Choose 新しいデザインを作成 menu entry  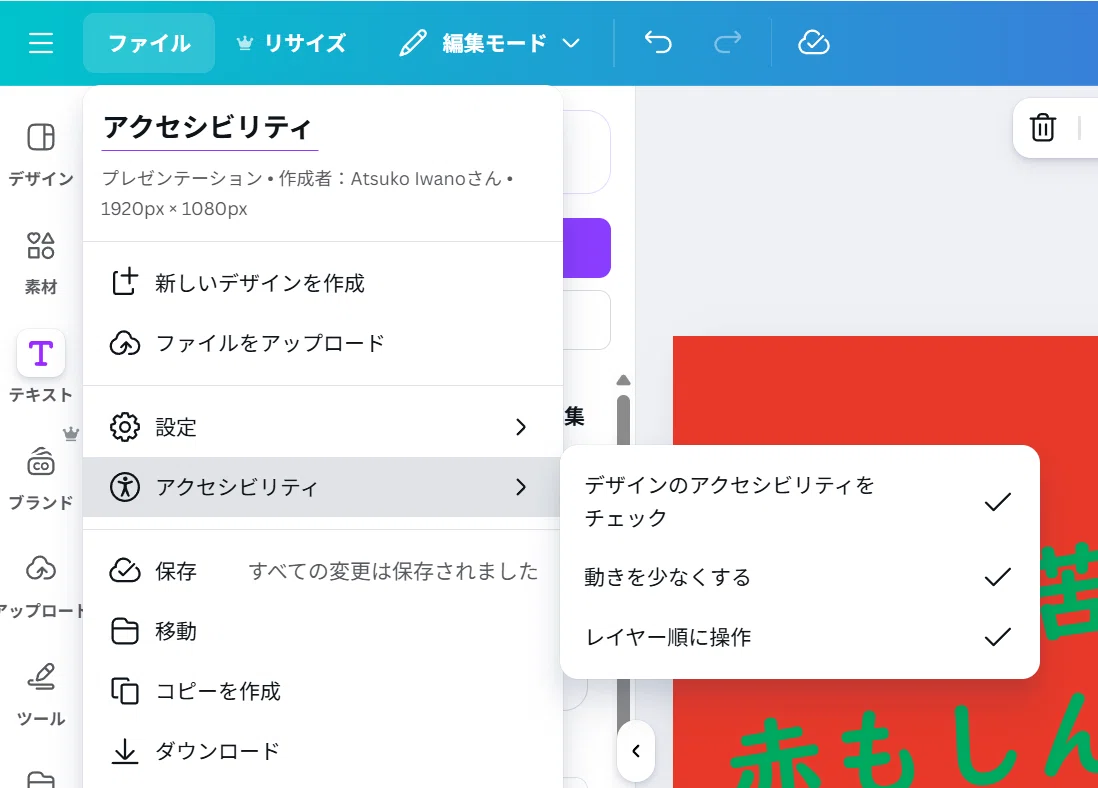coord(323,283)
